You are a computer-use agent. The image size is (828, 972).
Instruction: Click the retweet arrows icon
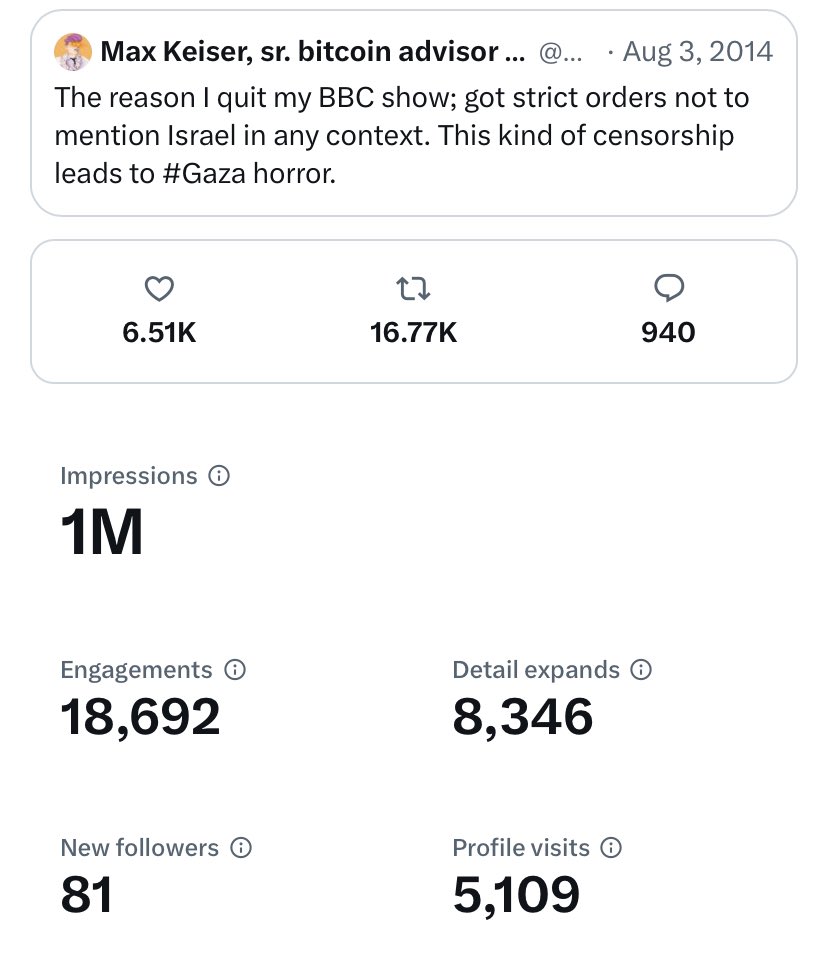pos(413,289)
